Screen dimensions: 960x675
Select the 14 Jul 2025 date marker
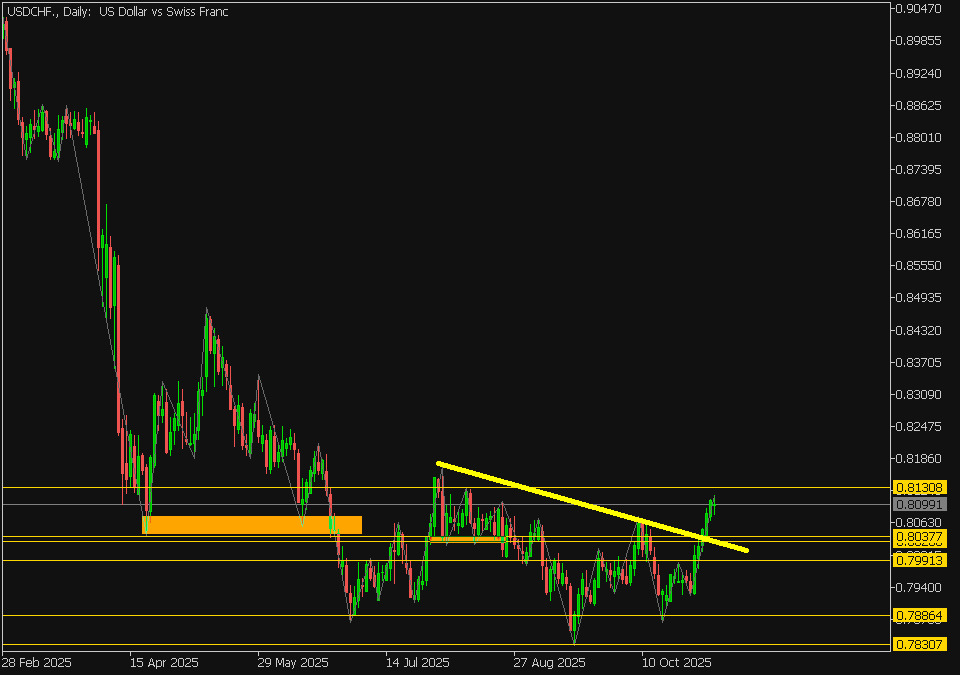(x=420, y=662)
